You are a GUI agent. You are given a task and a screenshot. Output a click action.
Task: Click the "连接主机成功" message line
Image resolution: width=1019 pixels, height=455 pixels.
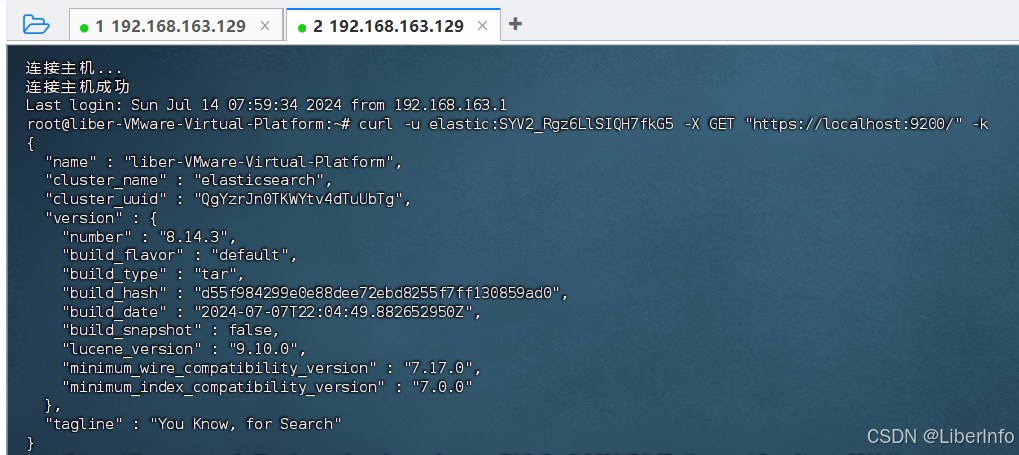78,87
